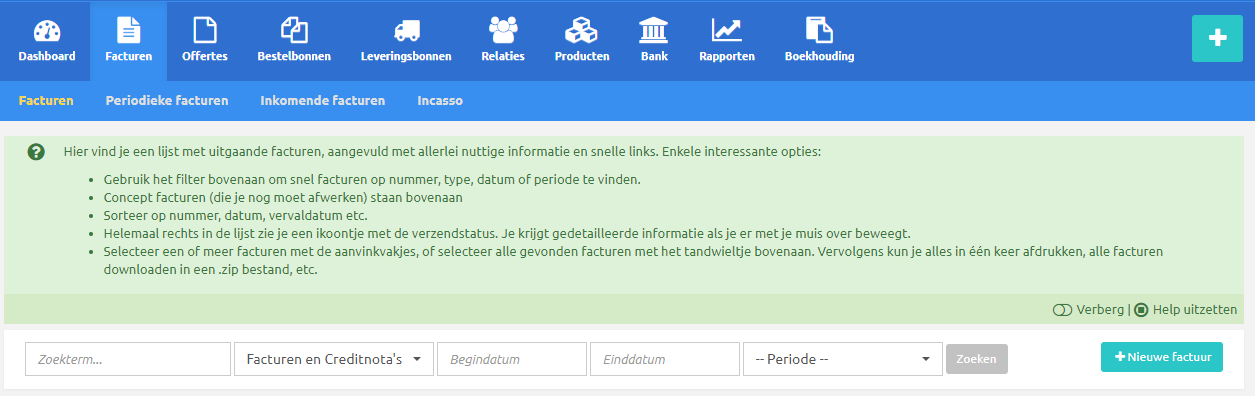Open Producten boxes icon
Viewport: 1255px width, 396px height.
click(582, 30)
